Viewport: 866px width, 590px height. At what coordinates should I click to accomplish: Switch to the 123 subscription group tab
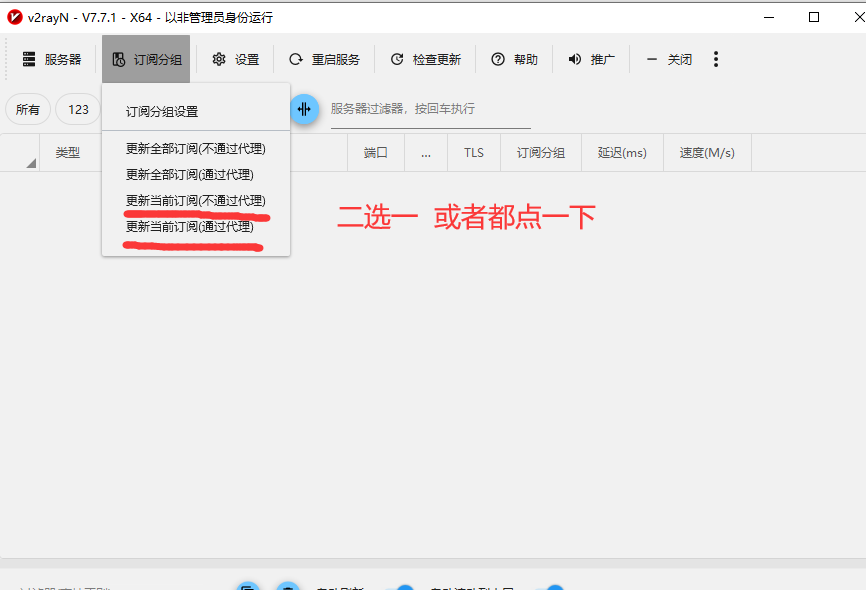[78, 110]
